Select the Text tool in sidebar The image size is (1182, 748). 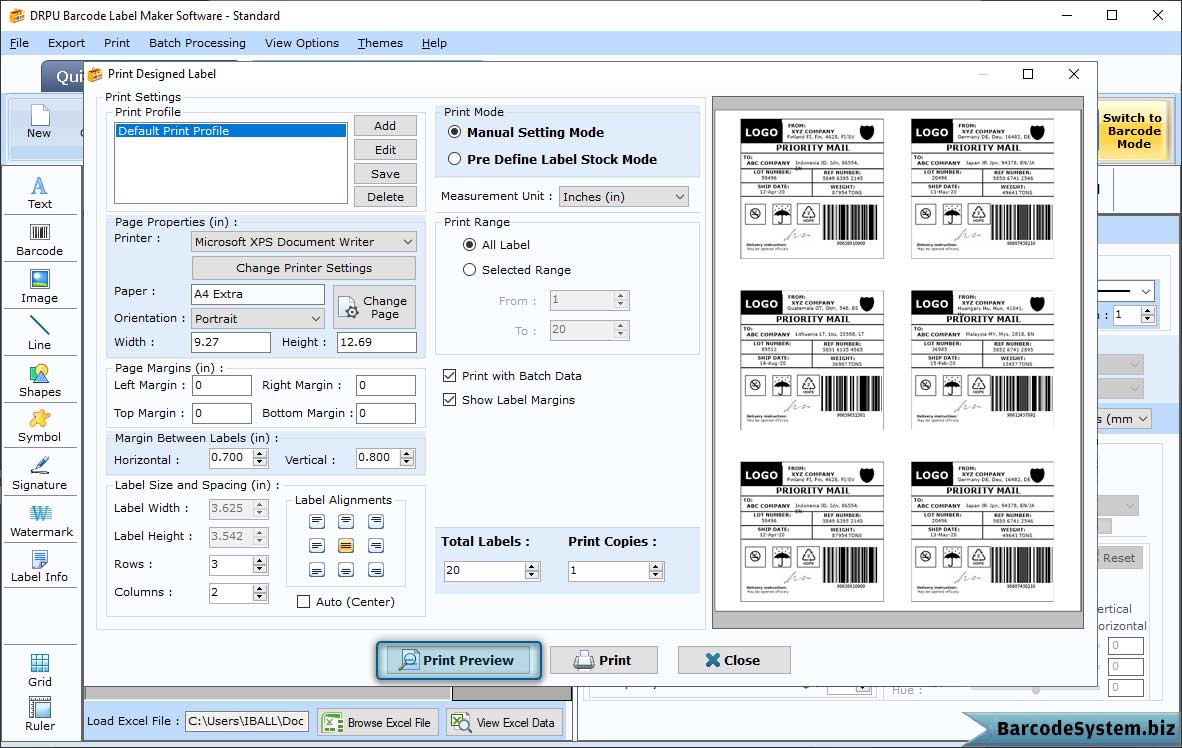39,191
